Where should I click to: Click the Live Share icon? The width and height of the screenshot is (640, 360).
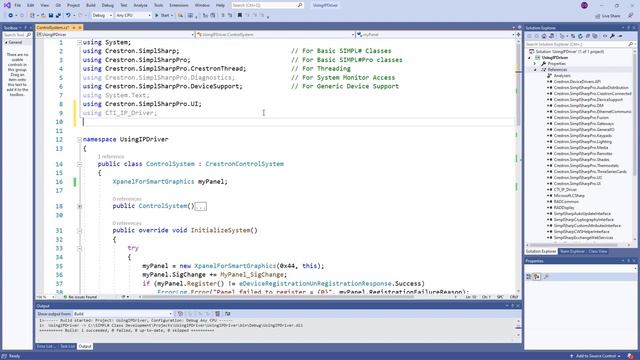[598, 16]
